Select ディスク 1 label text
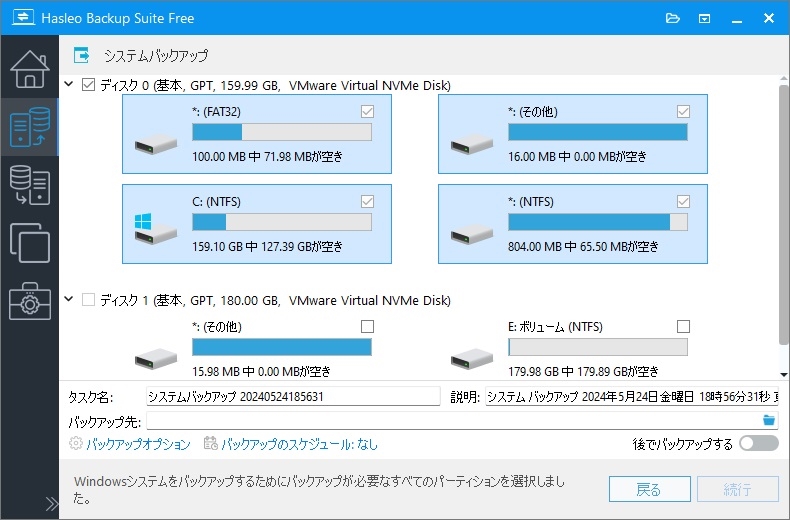This screenshot has width=790, height=520. [275, 300]
